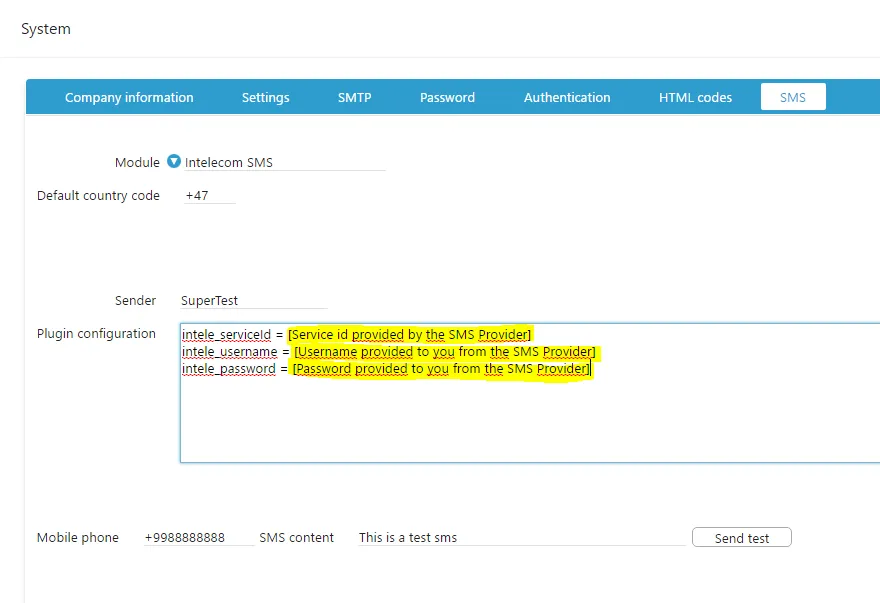This screenshot has height=603, width=880.
Task: Select the active SMS tab
Action: [793, 97]
